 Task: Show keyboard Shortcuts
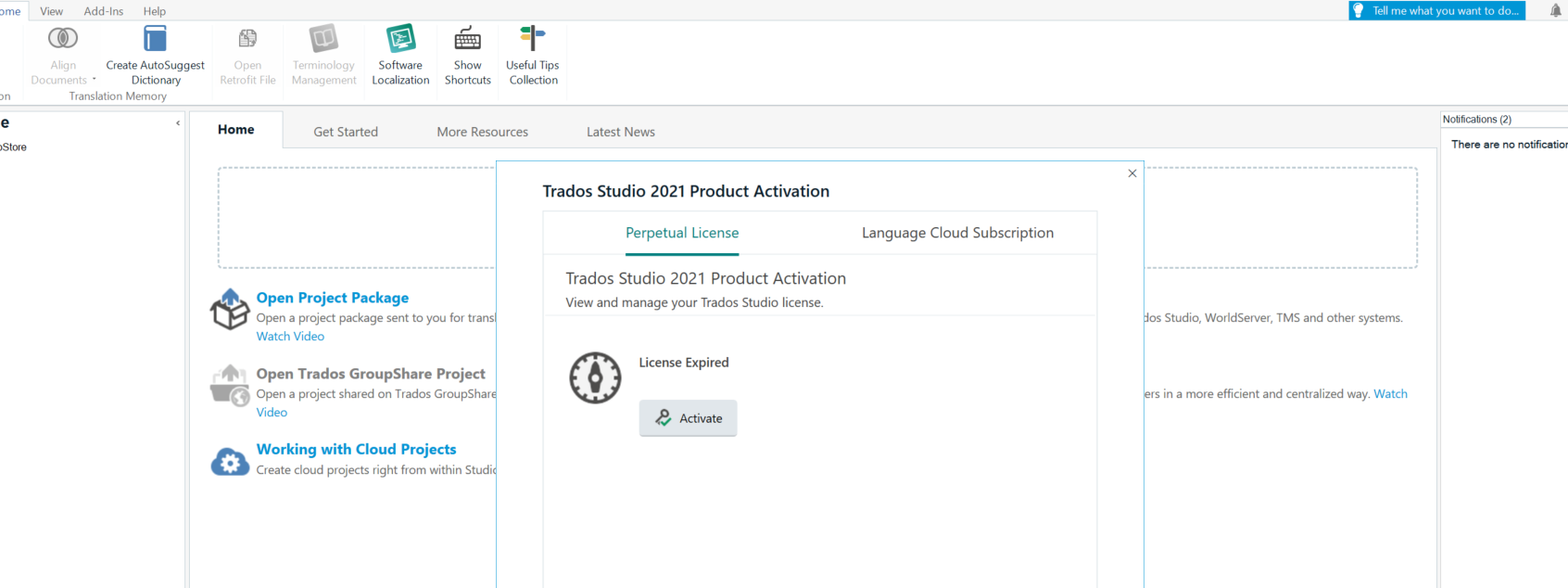[467, 39]
